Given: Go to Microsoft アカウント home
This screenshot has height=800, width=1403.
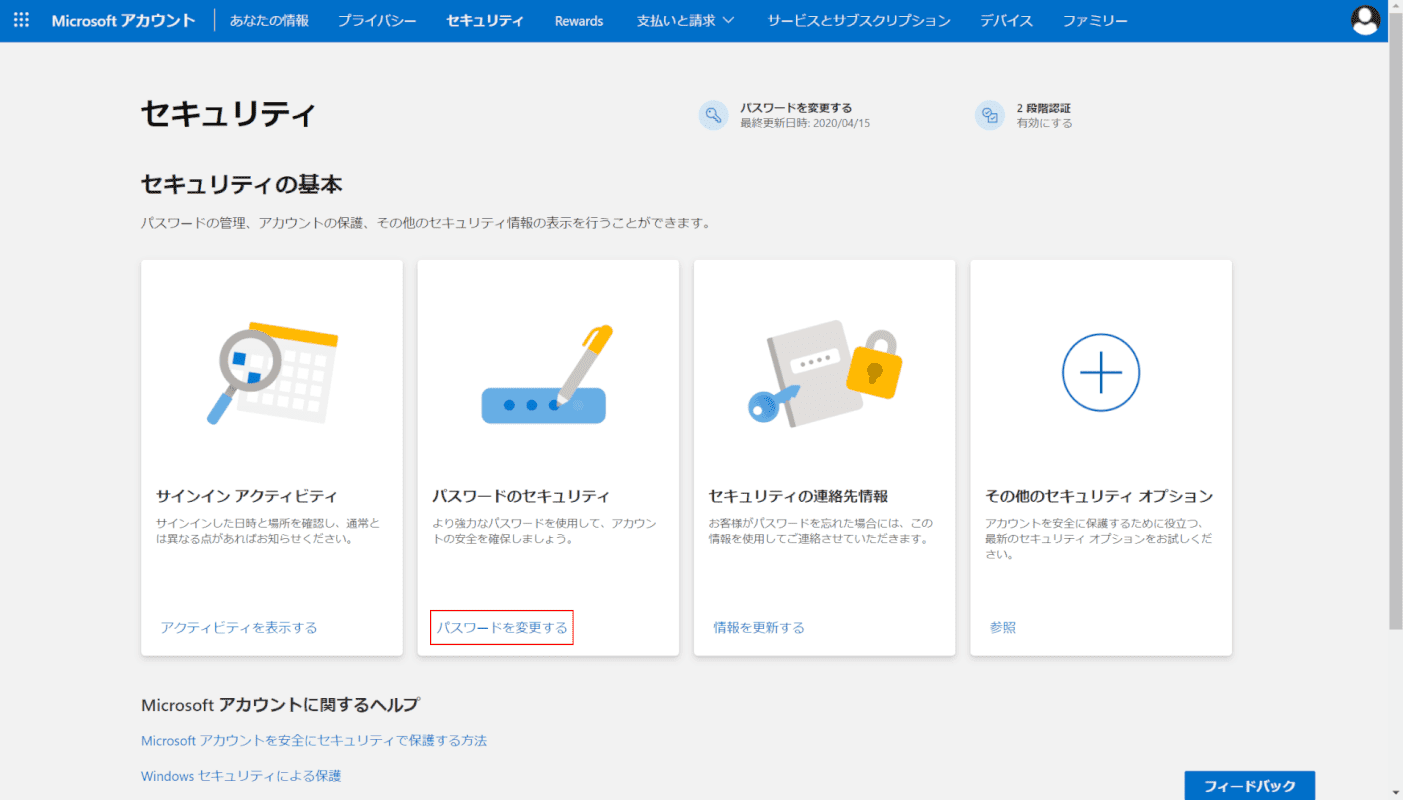Looking at the screenshot, I should click(x=123, y=21).
